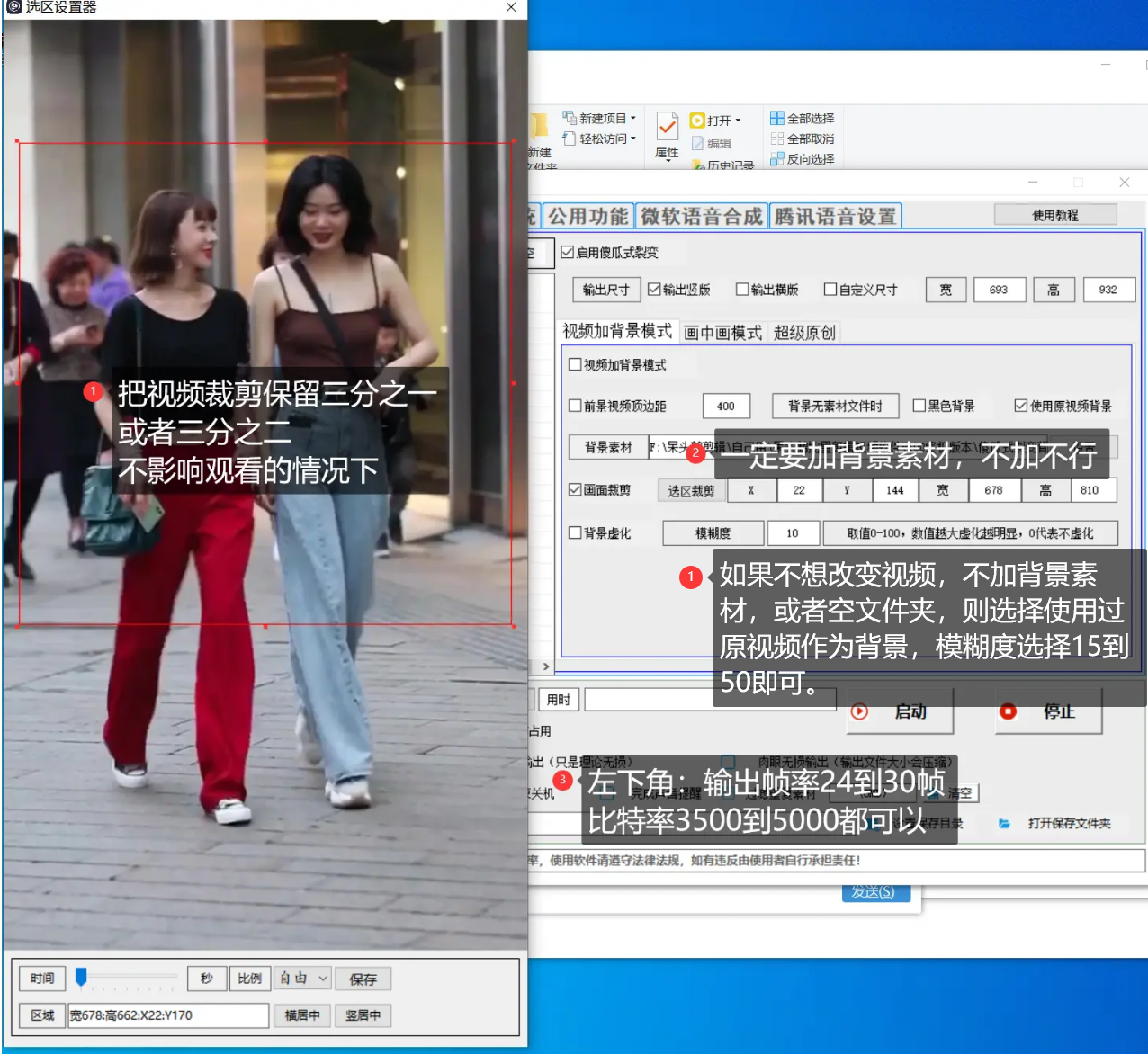Click the time slider handle
1148x1055 pixels.
[81, 977]
